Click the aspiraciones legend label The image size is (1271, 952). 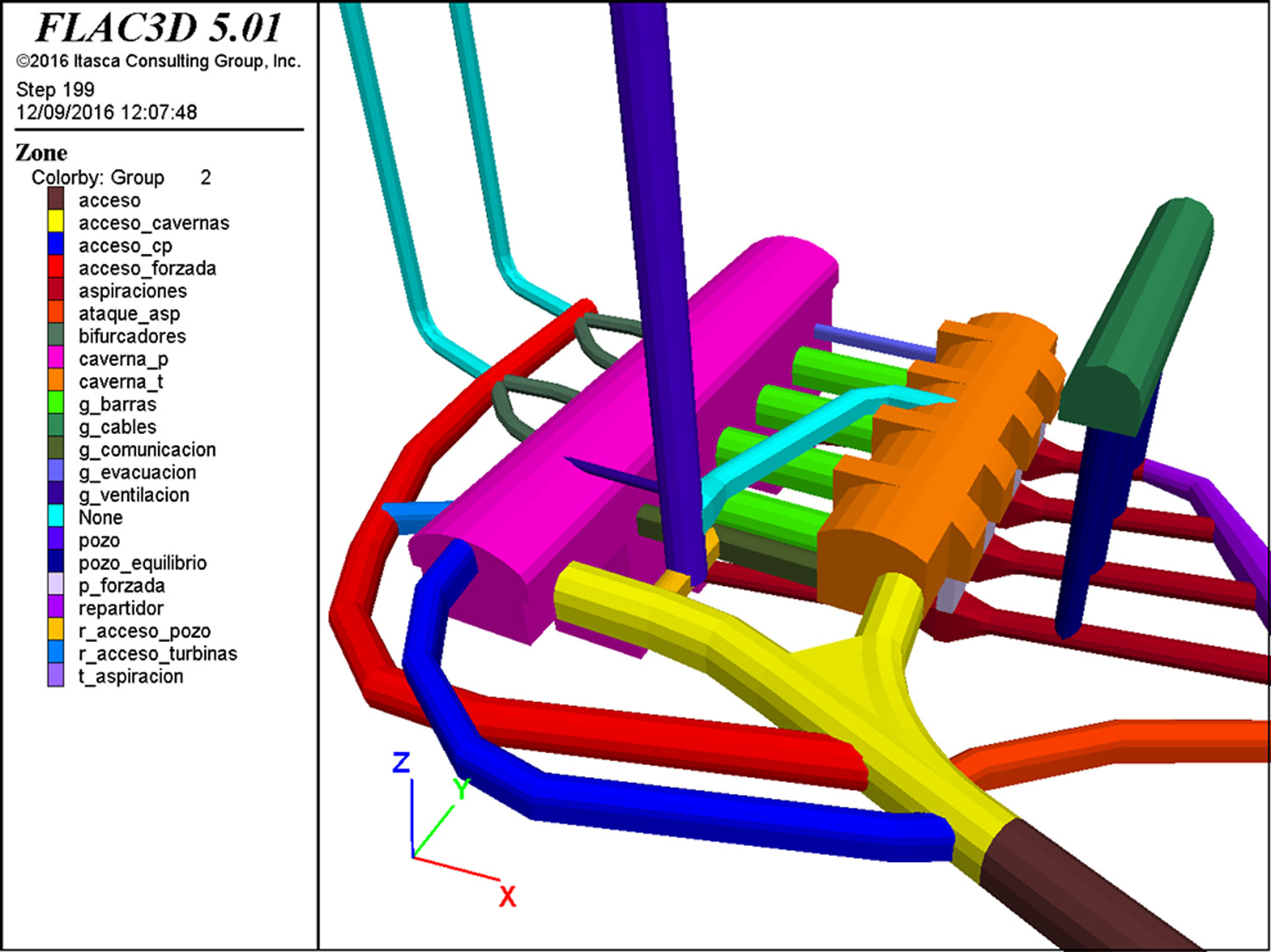point(133,291)
